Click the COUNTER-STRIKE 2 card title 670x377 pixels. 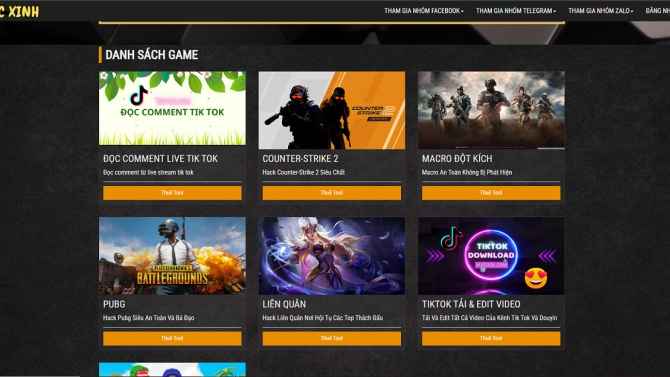[x=300, y=159]
